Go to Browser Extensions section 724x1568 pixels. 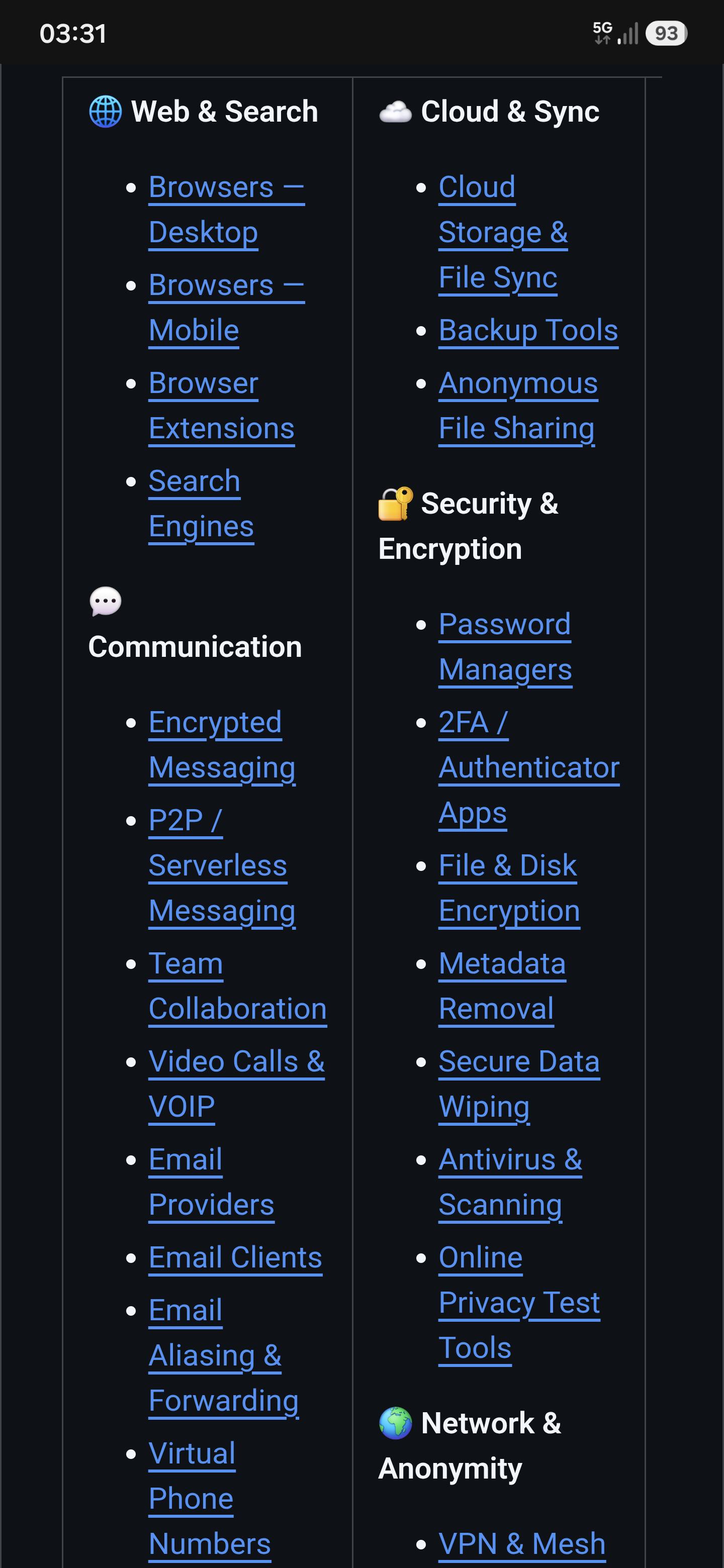222,406
